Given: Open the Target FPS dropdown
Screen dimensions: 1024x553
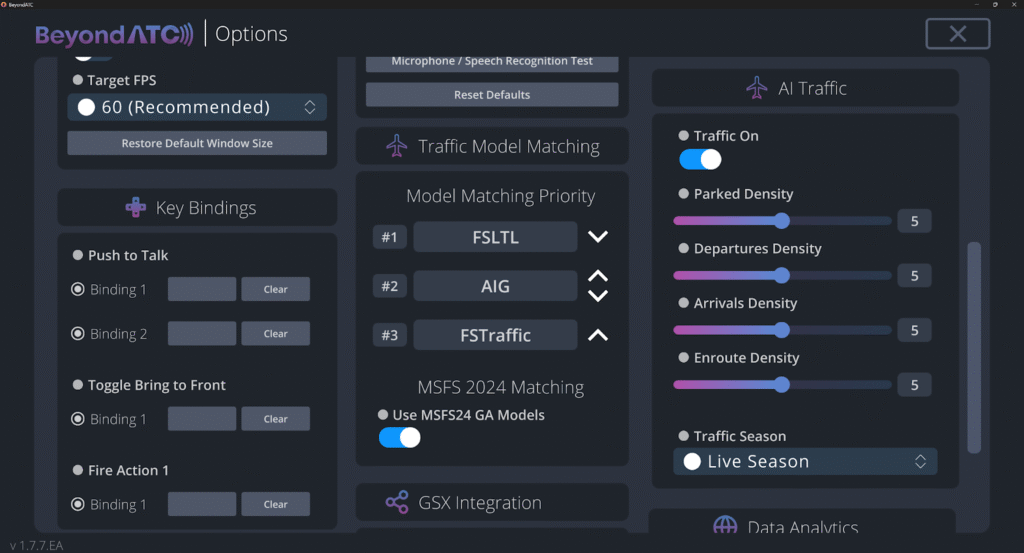Looking at the screenshot, I should click(x=197, y=107).
